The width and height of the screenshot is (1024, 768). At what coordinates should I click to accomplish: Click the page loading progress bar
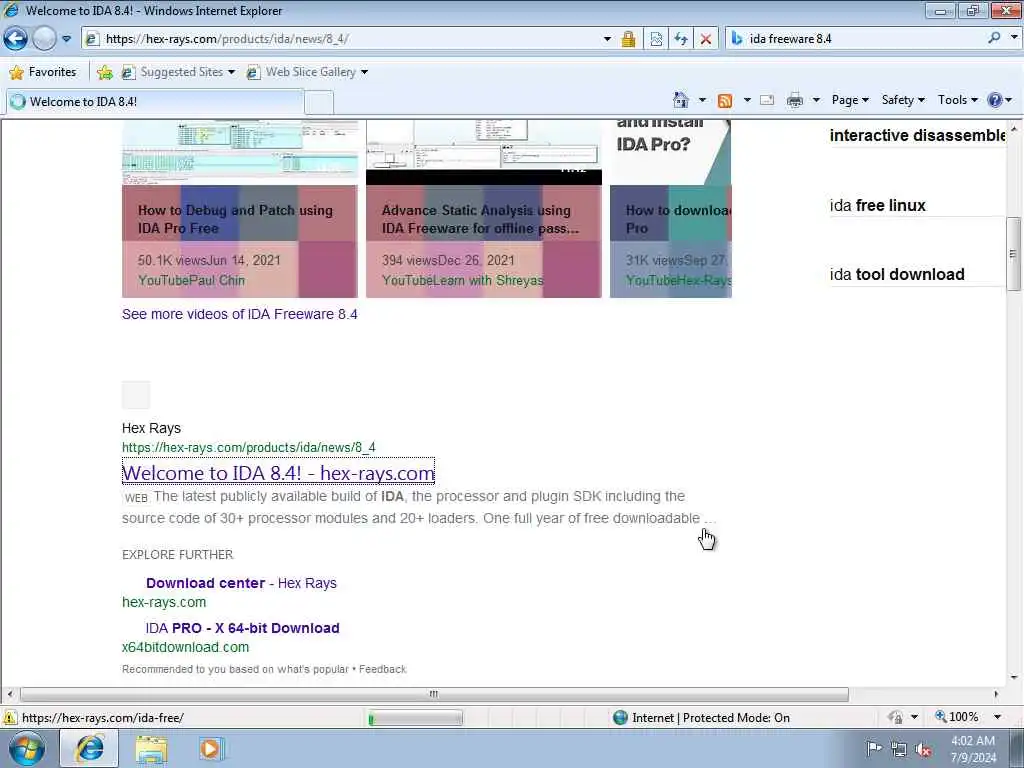click(415, 718)
